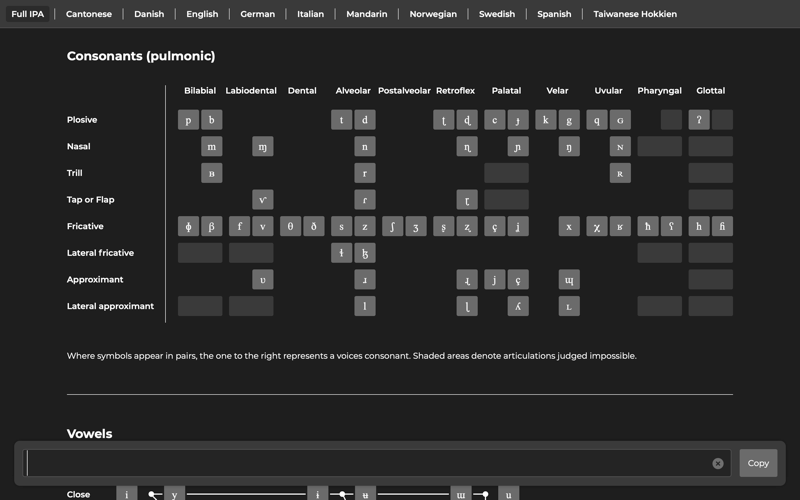Viewport: 800px width, 500px height.
Task: Switch to the Spanish tab
Action: (554, 14)
